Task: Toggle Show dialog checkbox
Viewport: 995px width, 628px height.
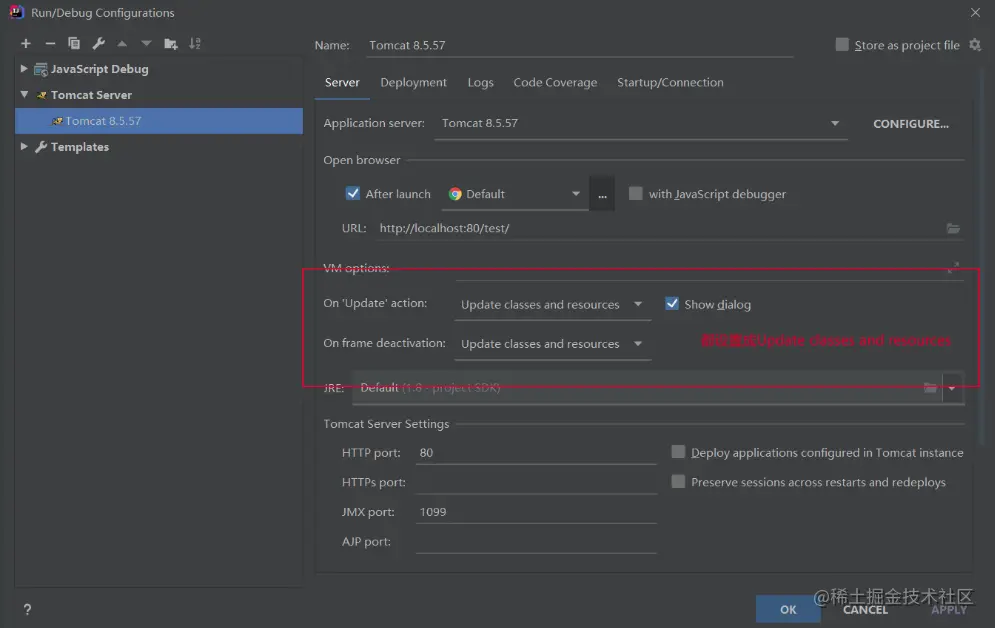Action: 671,304
